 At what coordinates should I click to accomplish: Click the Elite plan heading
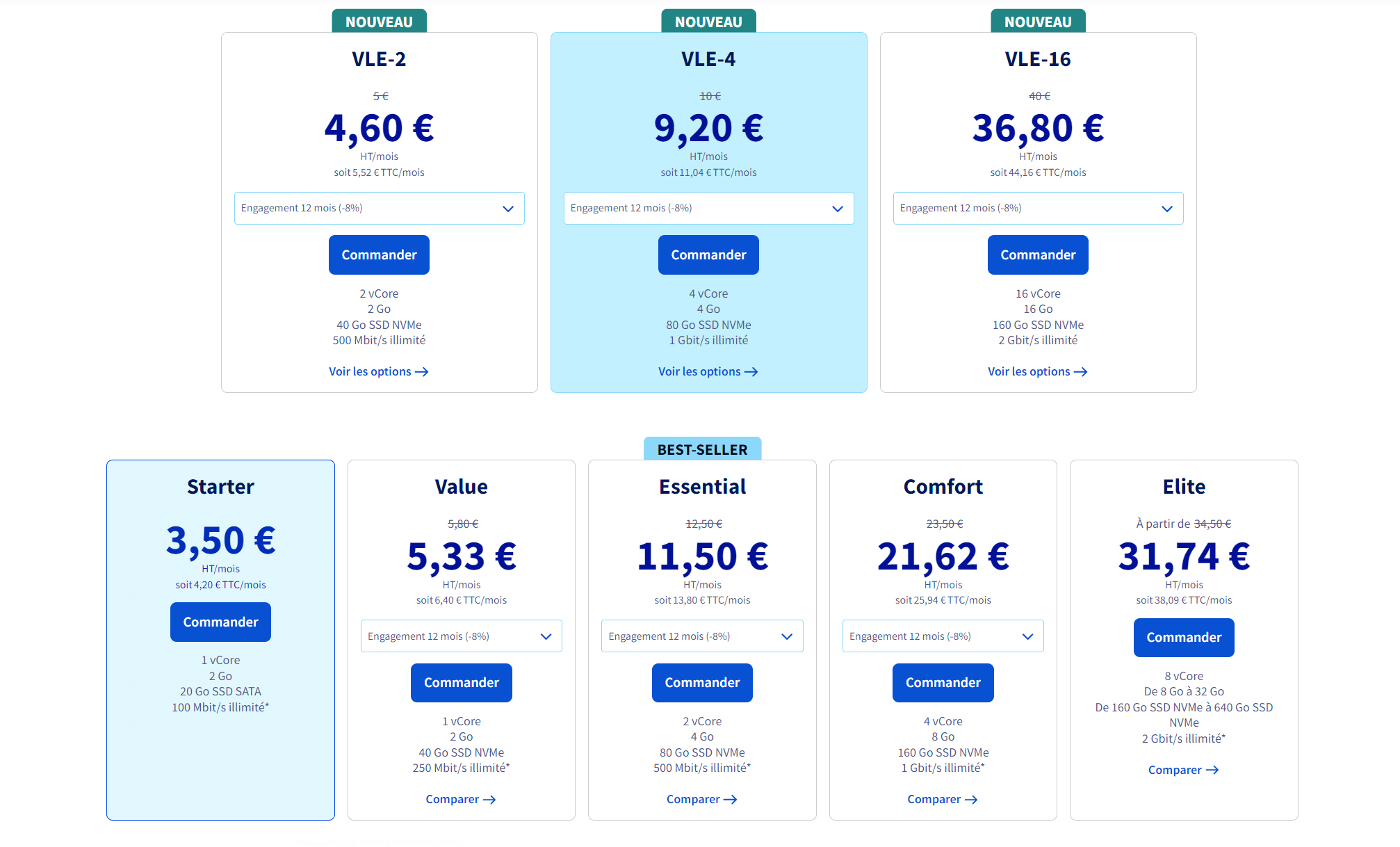[x=1184, y=486]
